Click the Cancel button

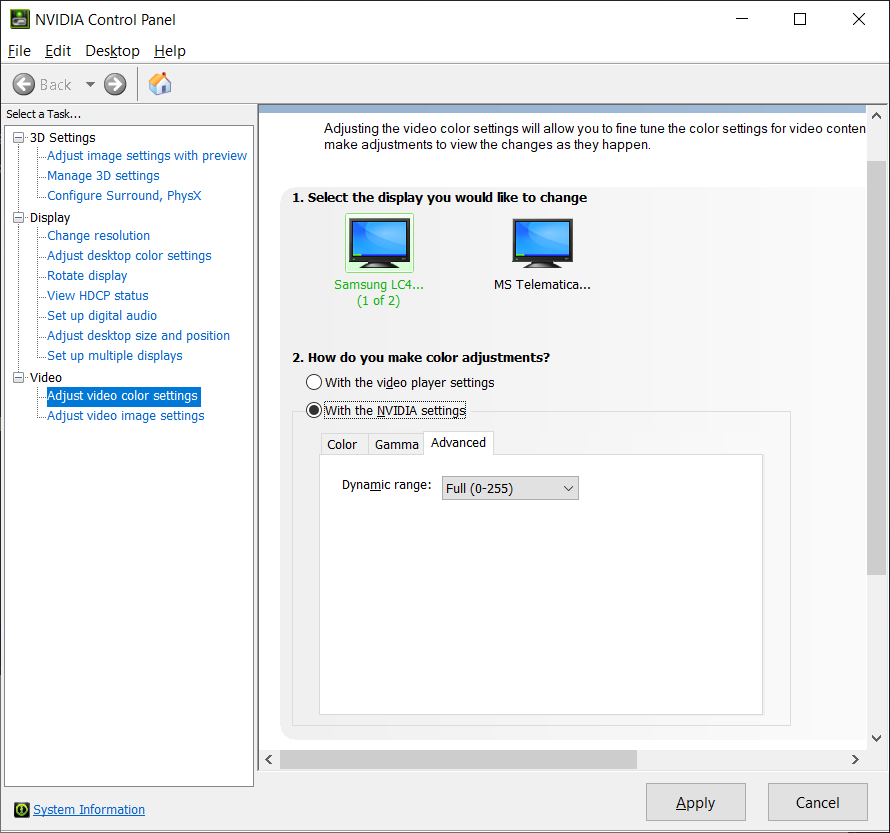(x=817, y=802)
